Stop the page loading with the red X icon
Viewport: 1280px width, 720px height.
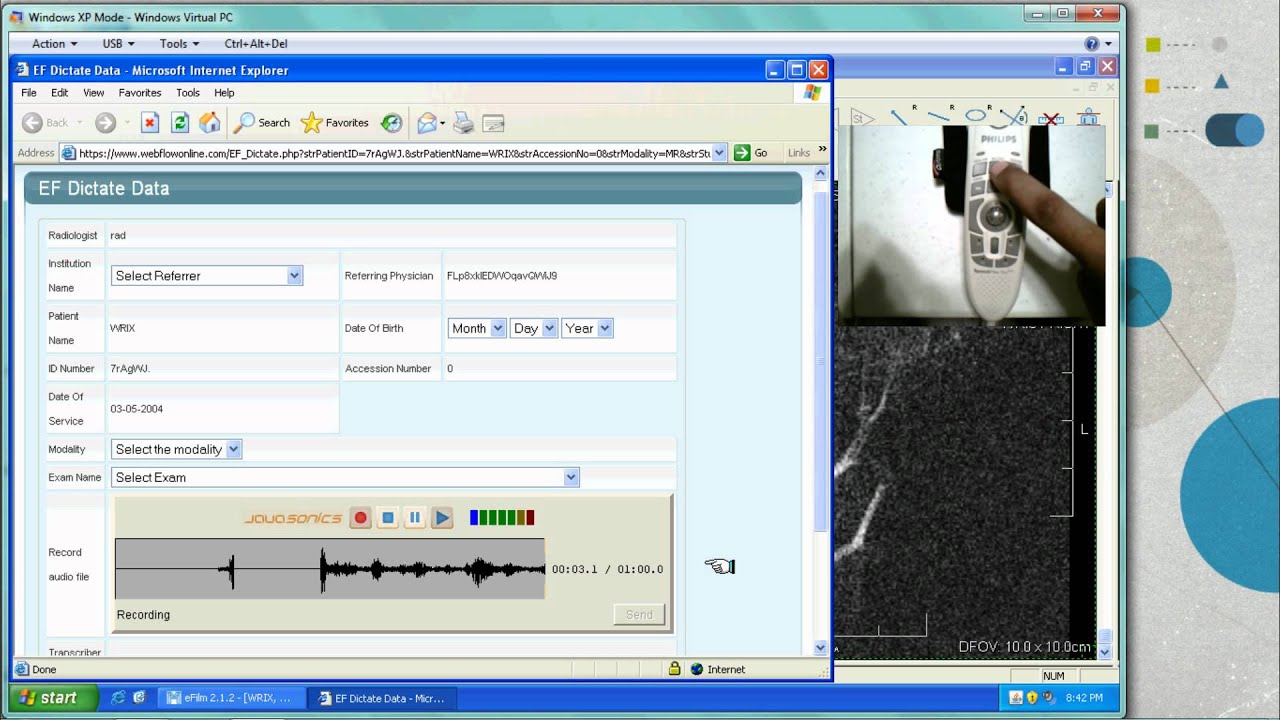150,123
